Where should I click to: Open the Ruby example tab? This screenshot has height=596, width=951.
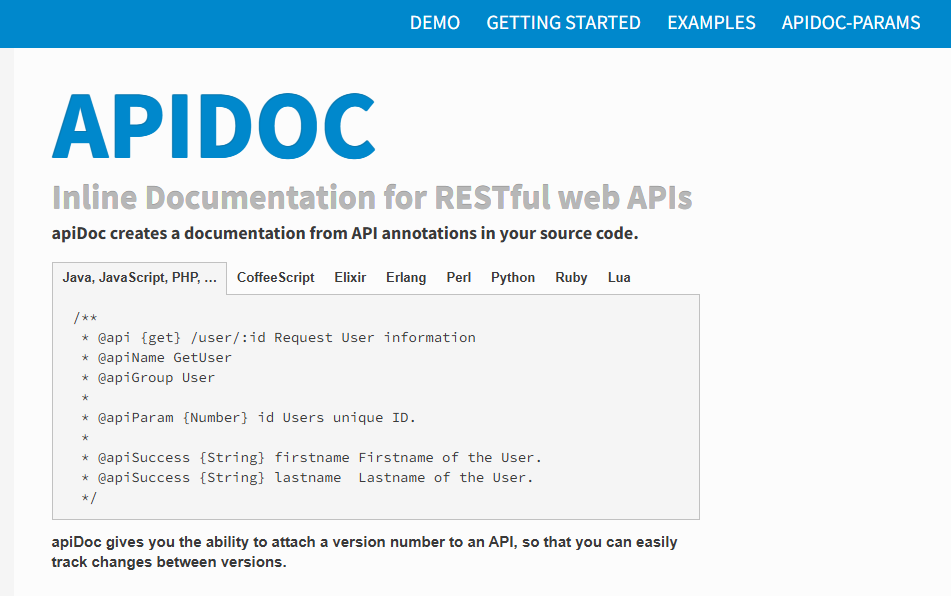[571, 278]
